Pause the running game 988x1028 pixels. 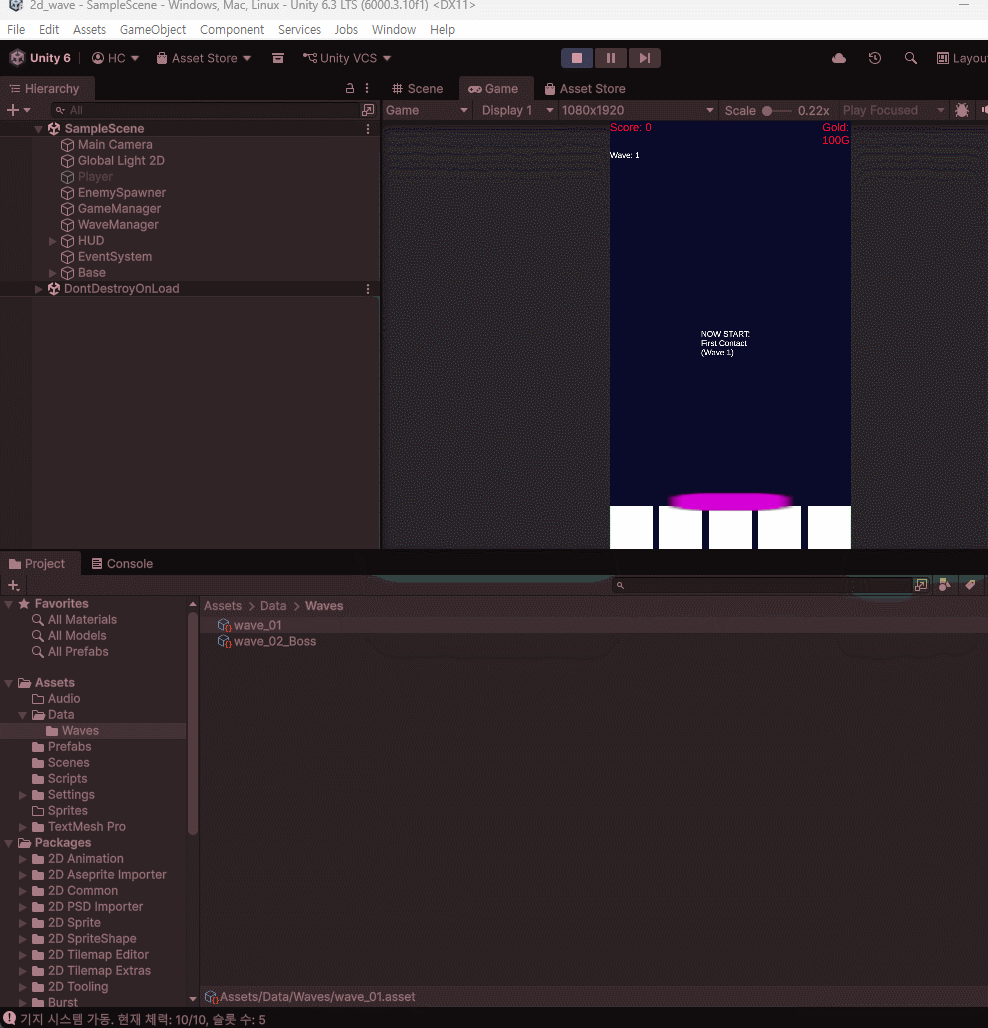tap(610, 58)
